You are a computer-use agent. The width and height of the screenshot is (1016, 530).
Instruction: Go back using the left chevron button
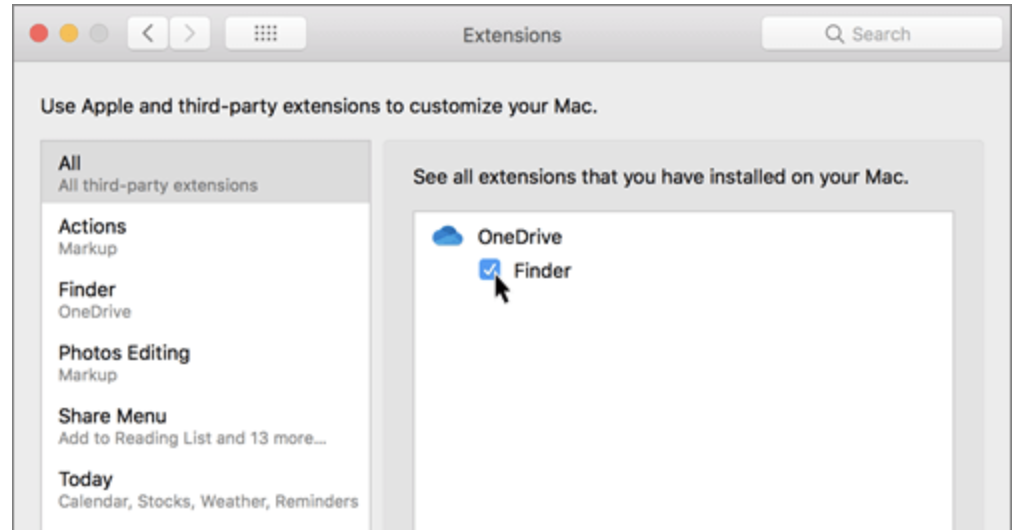click(x=148, y=34)
